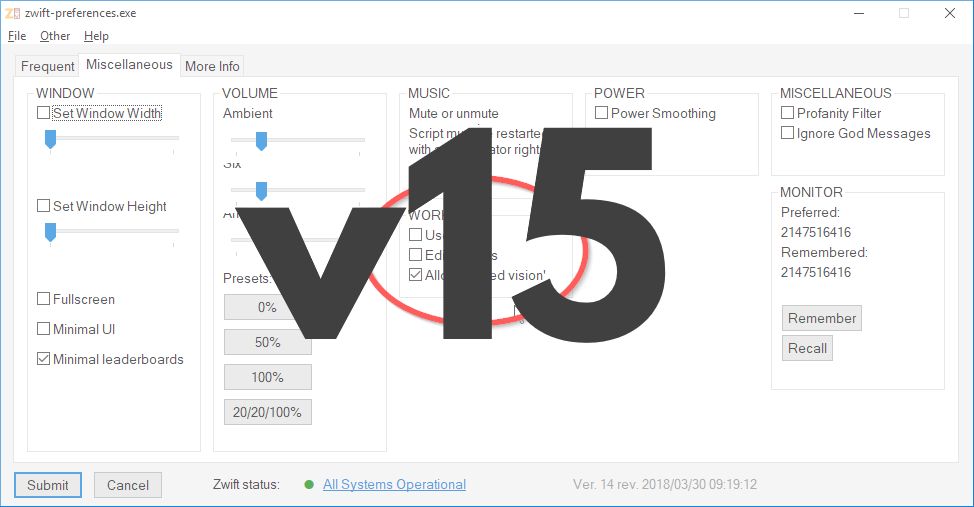Switch to the More Info tab
This screenshot has height=507, width=974.
point(212,66)
